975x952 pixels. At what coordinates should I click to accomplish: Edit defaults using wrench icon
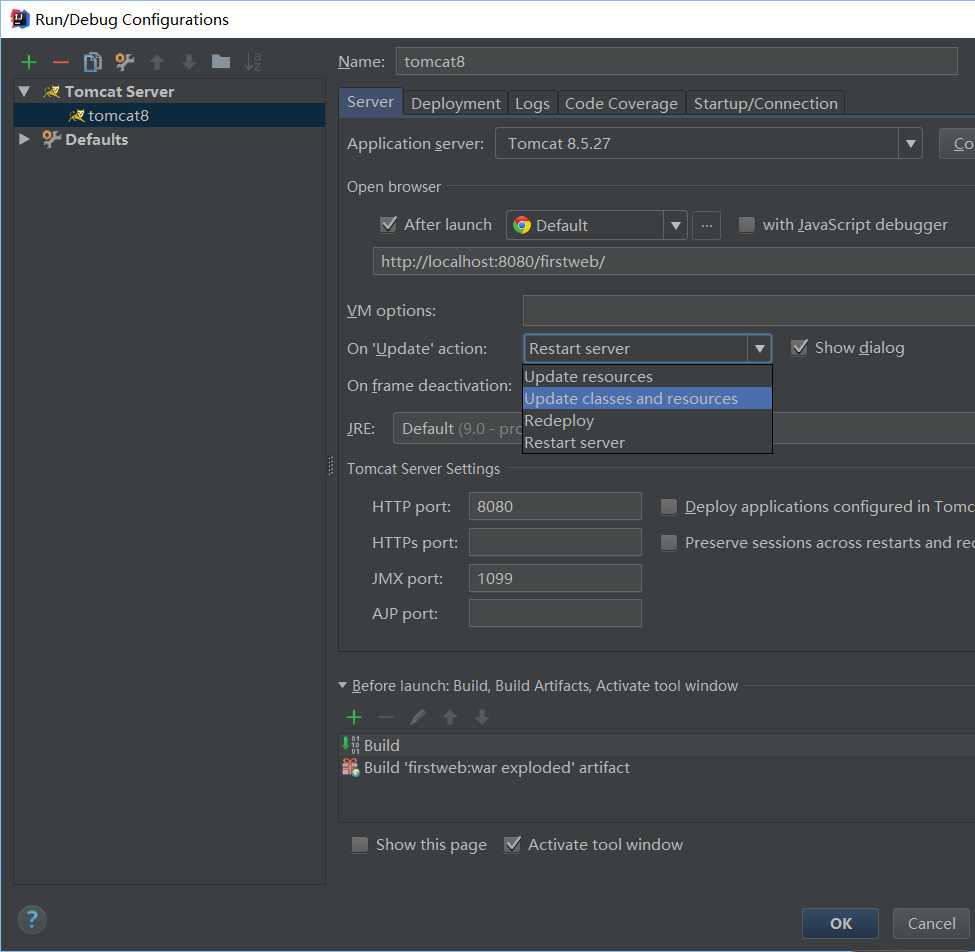[124, 62]
